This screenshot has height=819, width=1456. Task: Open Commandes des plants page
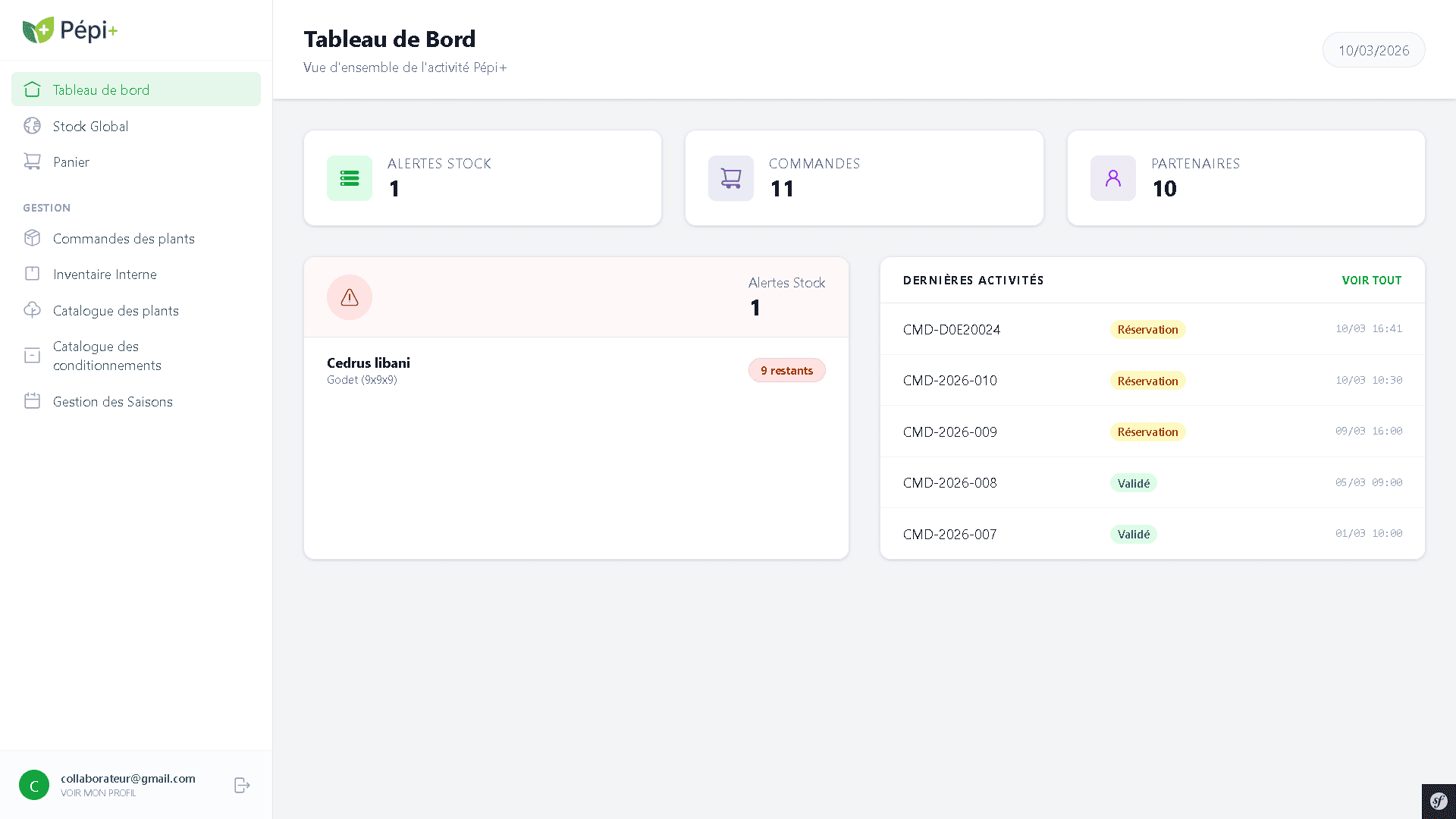(124, 238)
